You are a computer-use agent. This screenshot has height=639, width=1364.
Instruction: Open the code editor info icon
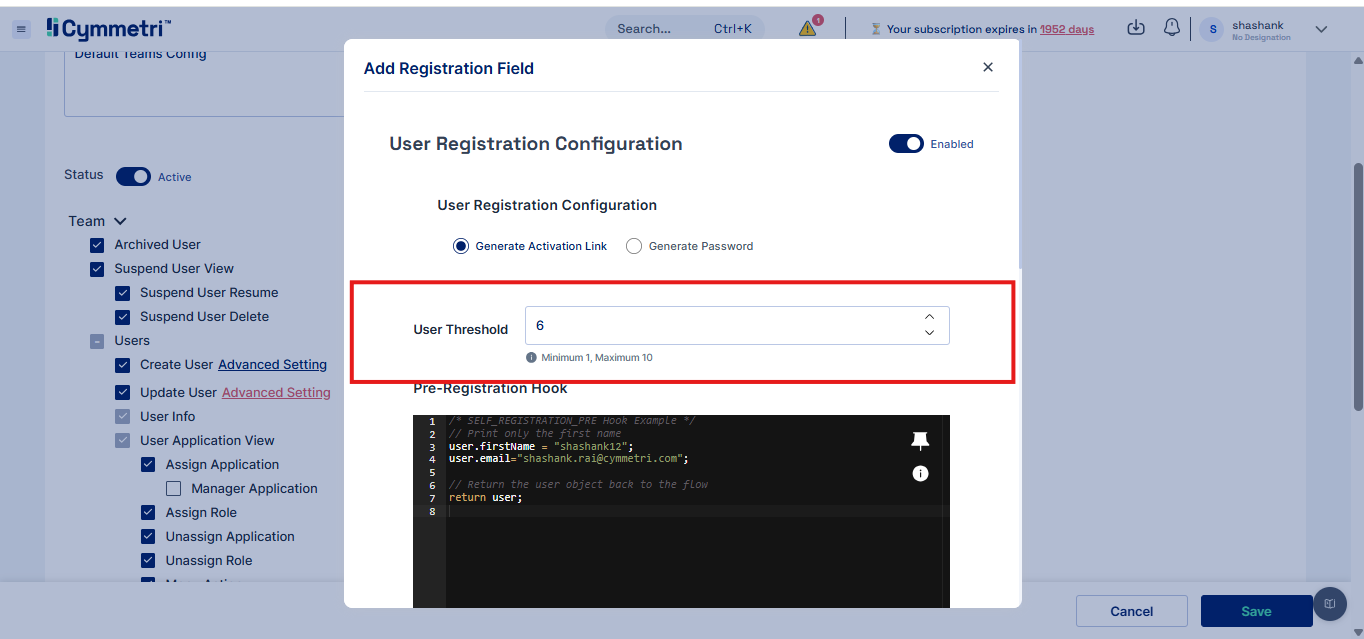click(x=920, y=473)
